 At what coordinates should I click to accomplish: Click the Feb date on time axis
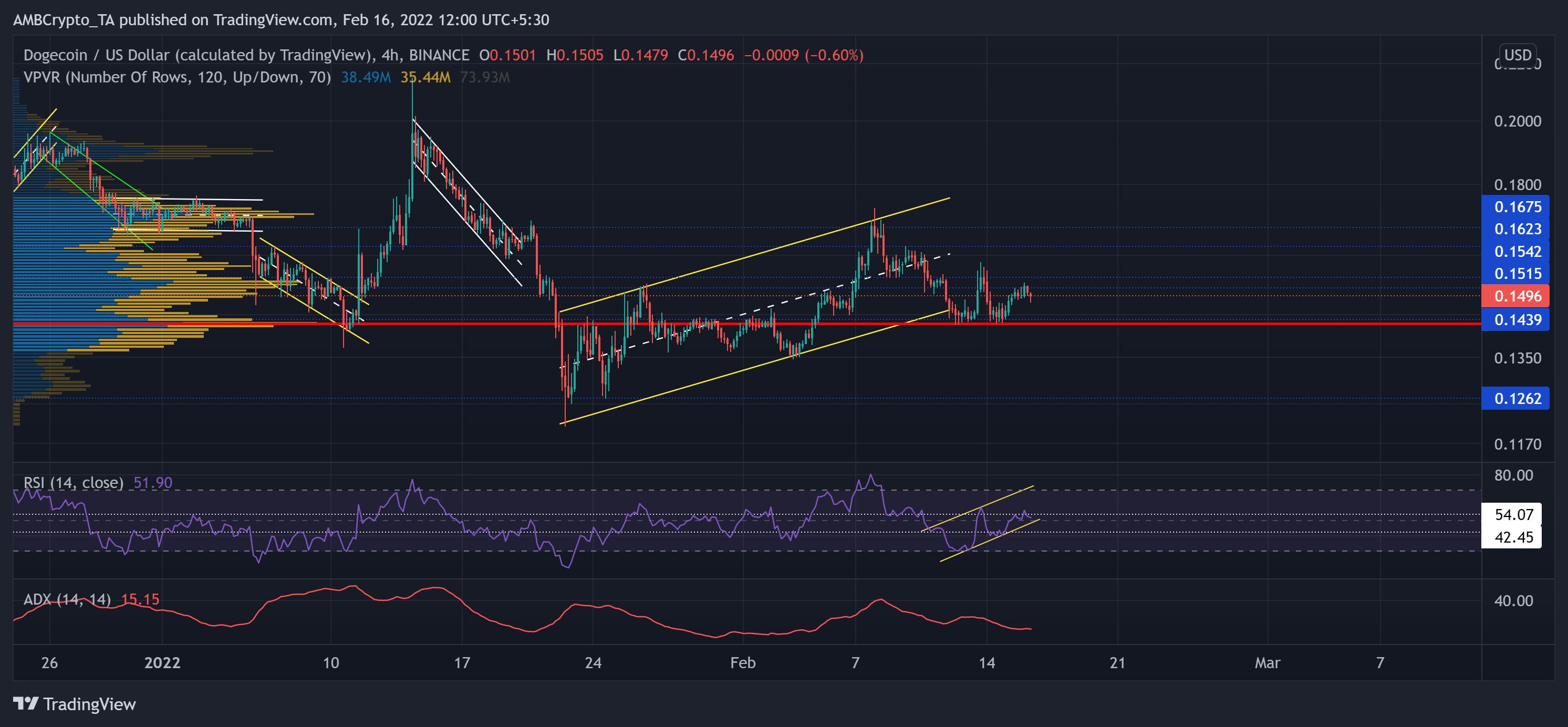click(x=743, y=662)
